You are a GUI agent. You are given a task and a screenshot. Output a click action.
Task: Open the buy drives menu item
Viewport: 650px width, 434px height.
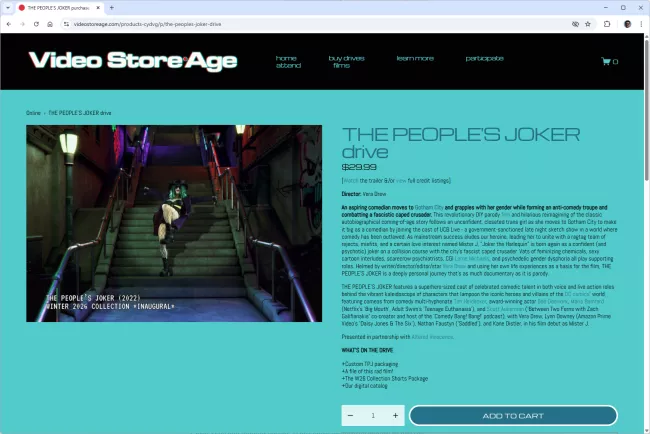click(x=346, y=58)
